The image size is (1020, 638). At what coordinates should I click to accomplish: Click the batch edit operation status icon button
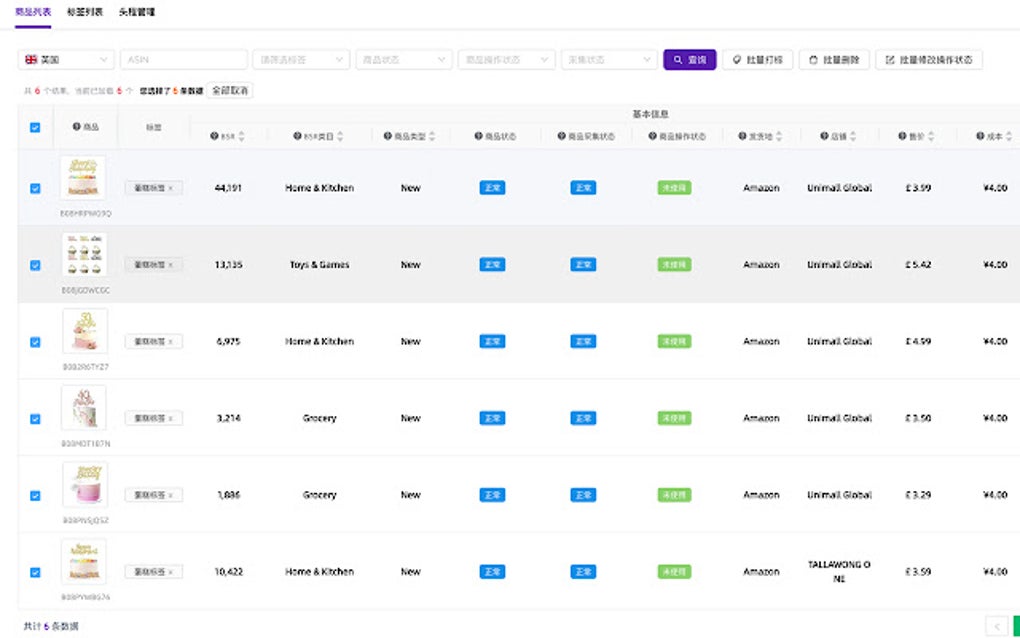click(x=929, y=60)
